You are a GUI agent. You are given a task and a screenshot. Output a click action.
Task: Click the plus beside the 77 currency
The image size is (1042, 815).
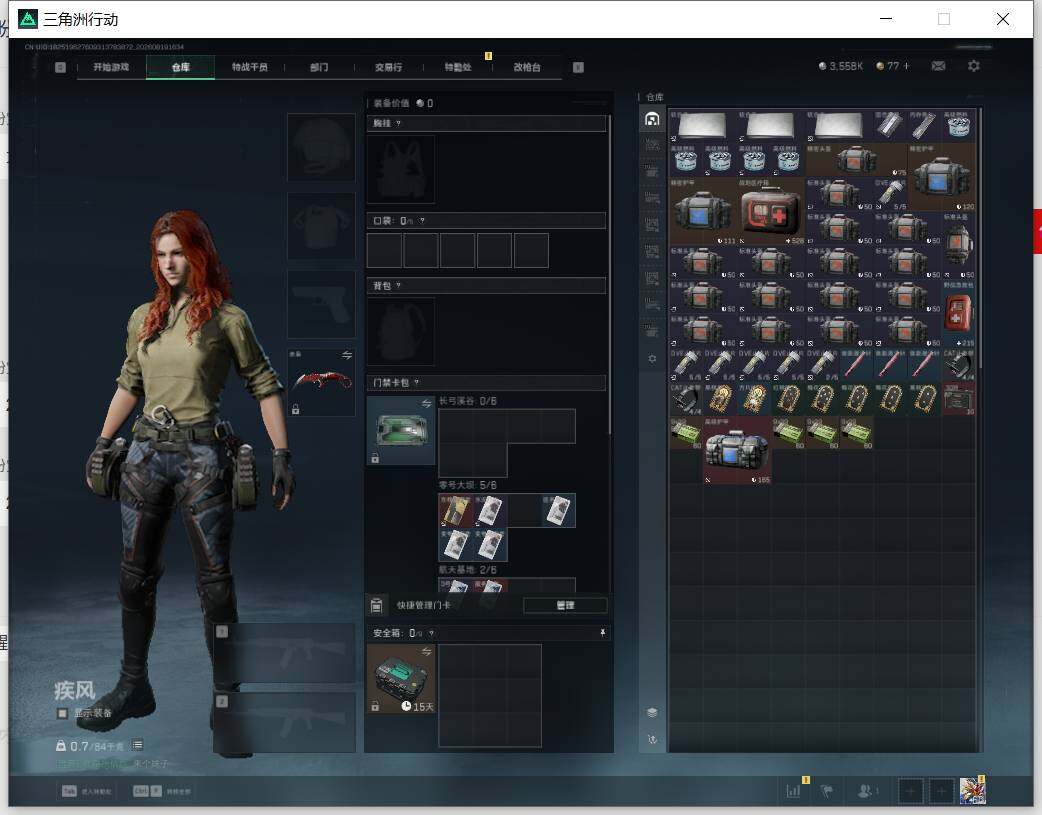[906, 66]
